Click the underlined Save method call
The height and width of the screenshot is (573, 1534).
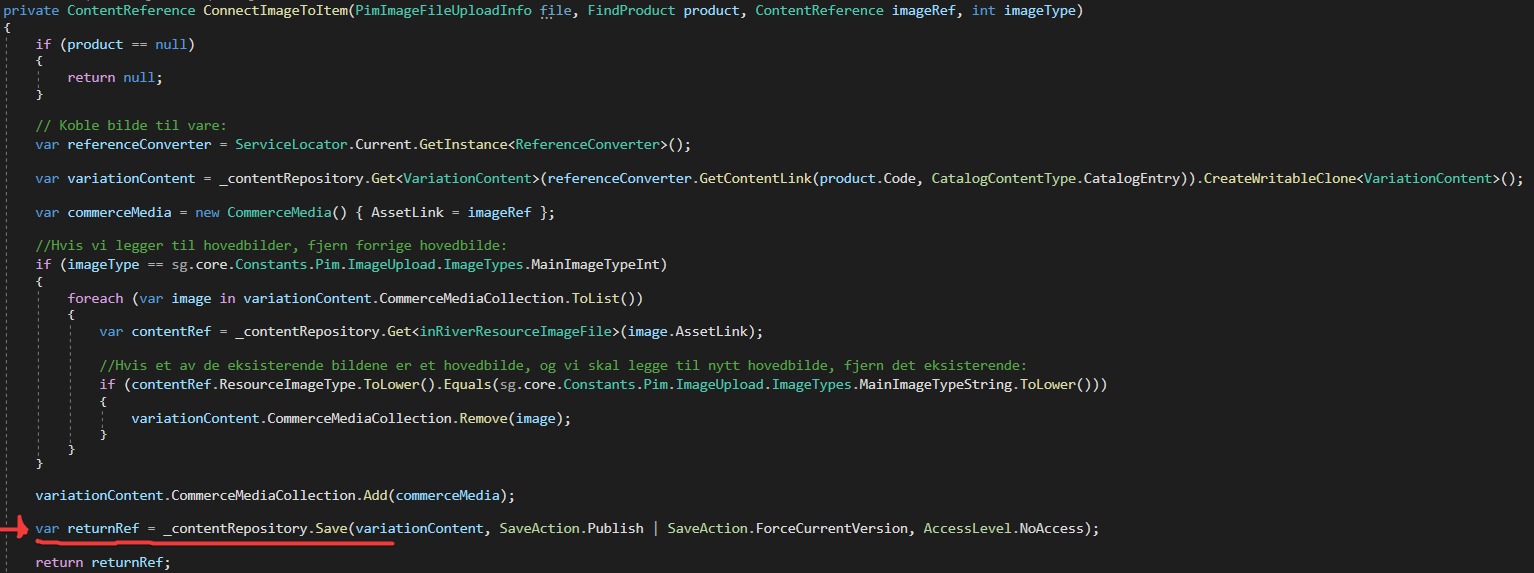point(330,528)
